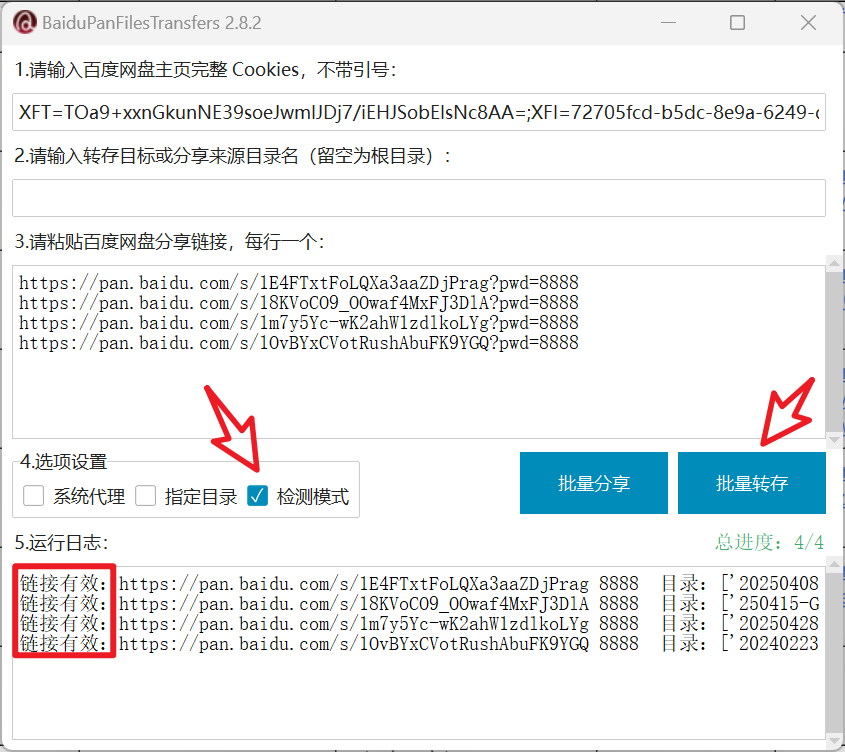Screen dimensions: 845x752
Task: Start the 批量转存 batch transfer button
Action: pos(751,483)
